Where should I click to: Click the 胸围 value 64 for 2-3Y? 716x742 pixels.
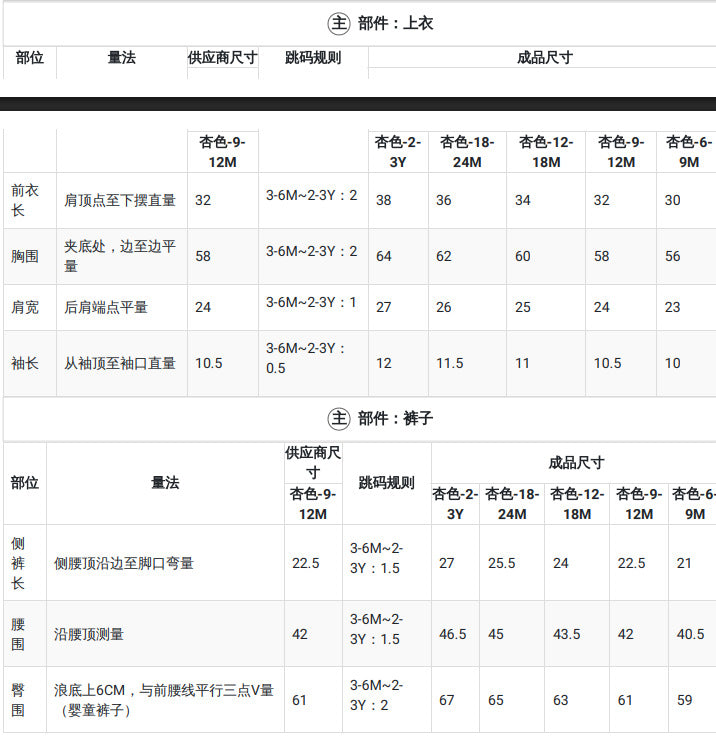[384, 256]
